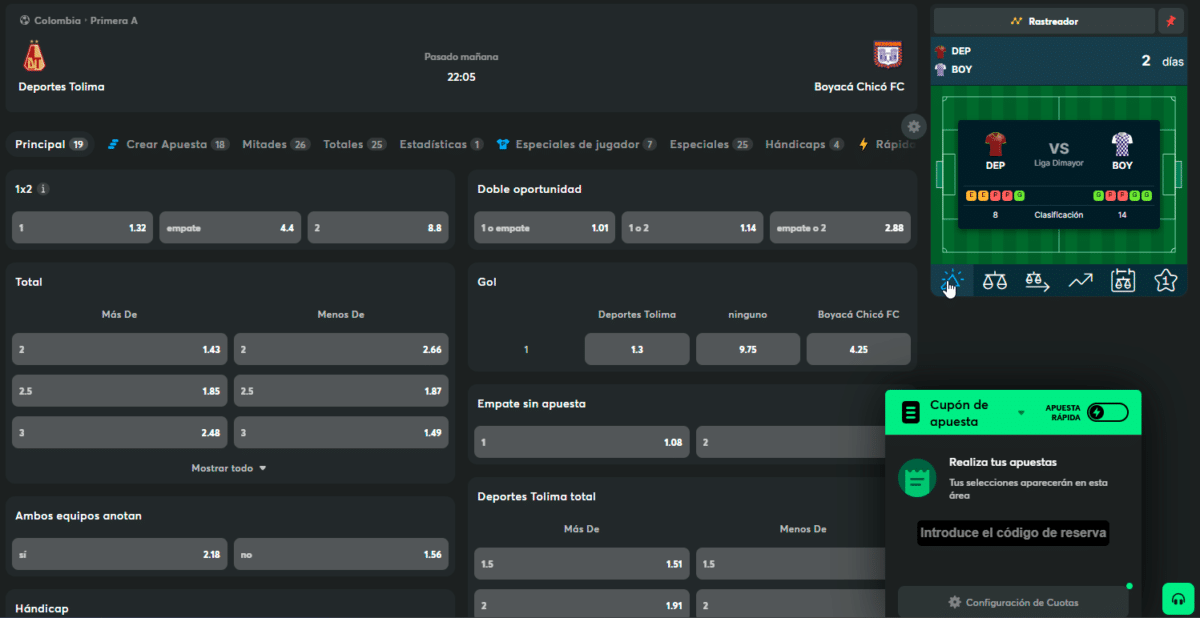Screen dimensions: 1200x618
Task: Pick 2 at odds 8.8
Action: pos(378,228)
